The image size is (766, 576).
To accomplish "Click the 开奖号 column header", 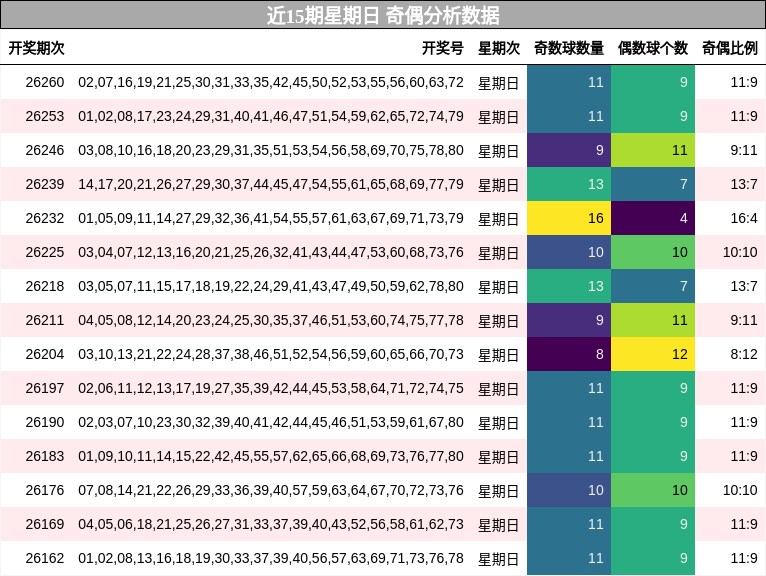I will point(443,48).
